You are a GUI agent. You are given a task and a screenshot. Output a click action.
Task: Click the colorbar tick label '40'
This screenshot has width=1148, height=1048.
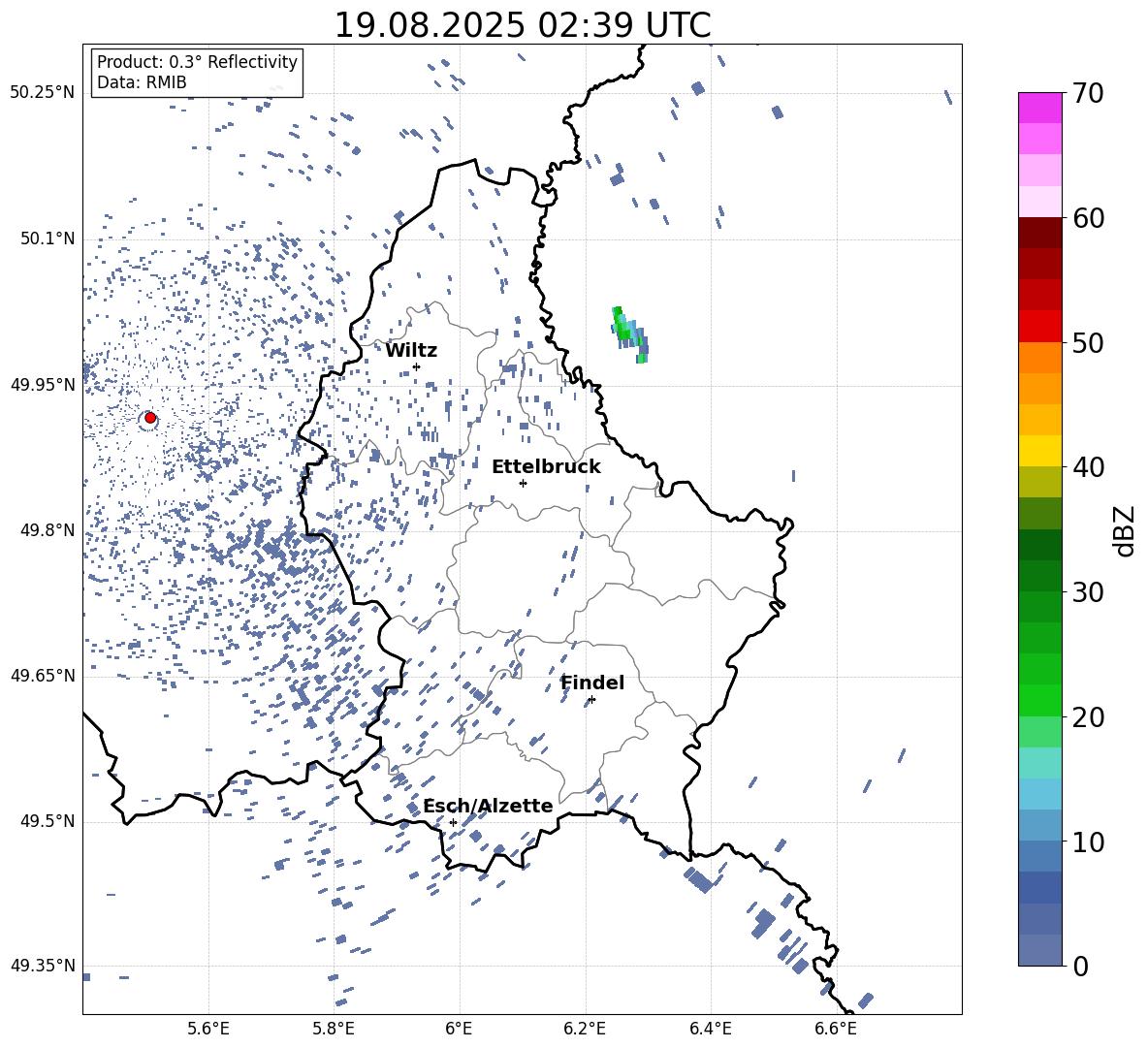tap(1088, 467)
